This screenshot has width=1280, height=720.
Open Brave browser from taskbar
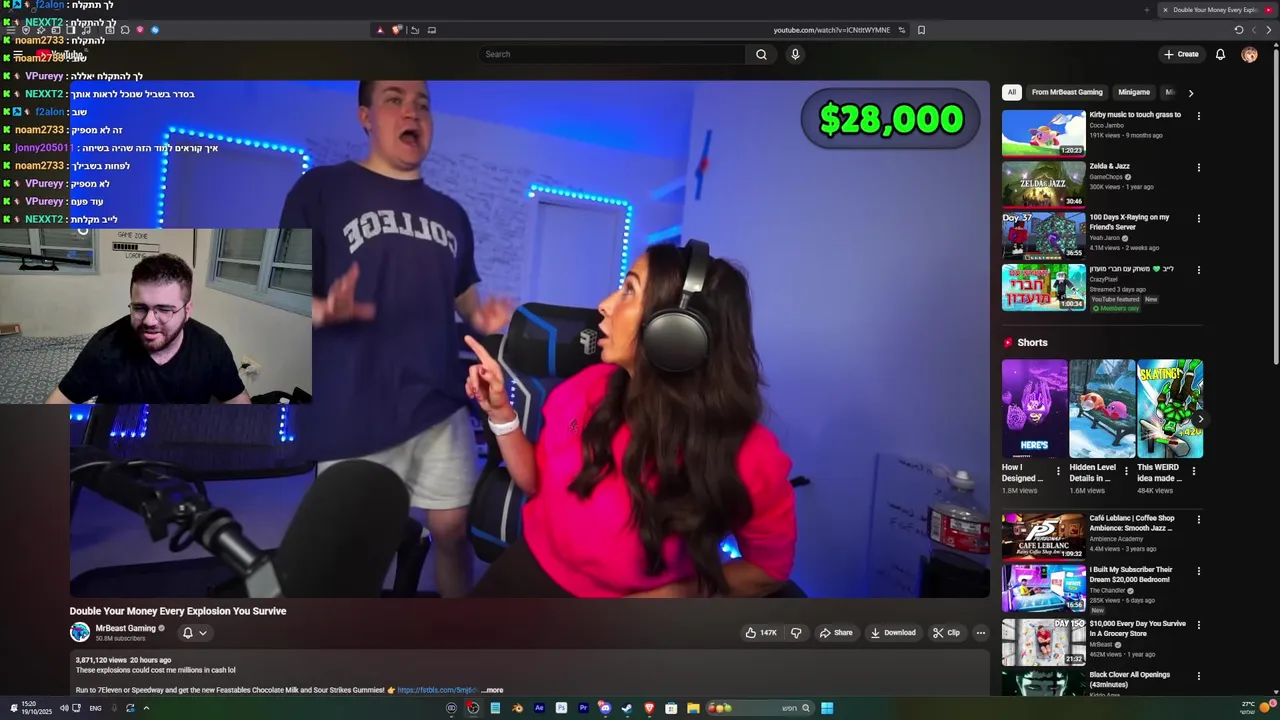click(x=649, y=708)
